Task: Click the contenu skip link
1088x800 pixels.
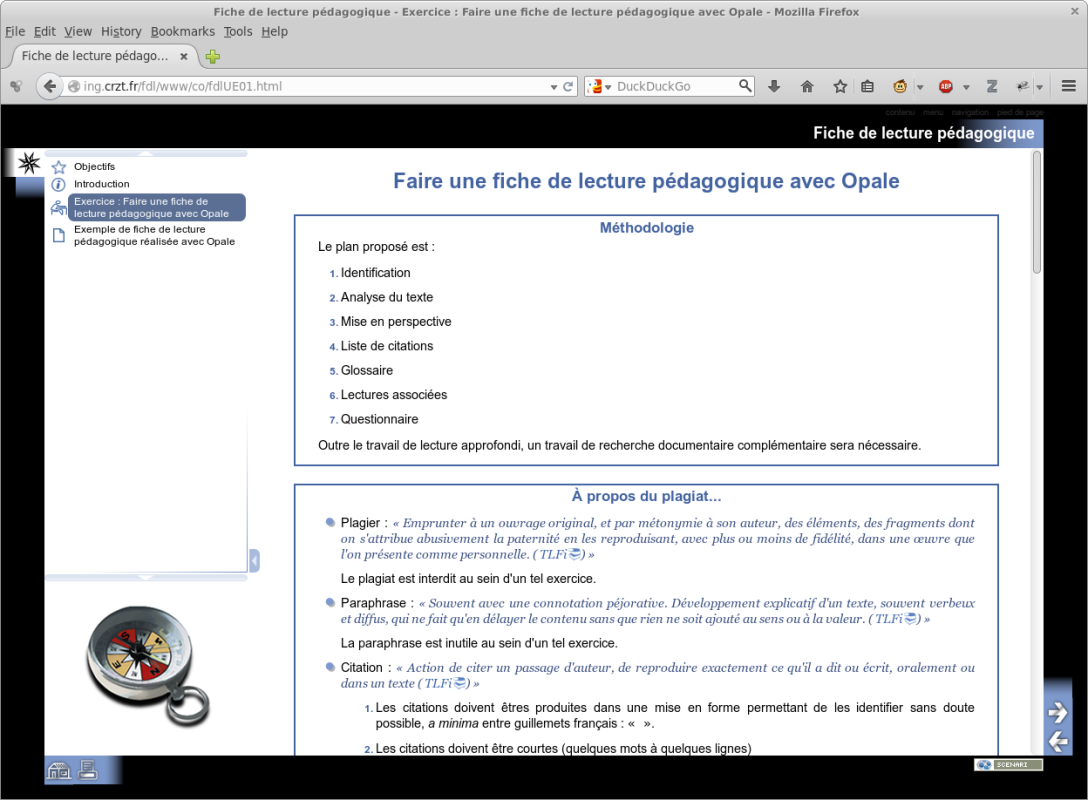Action: tap(899, 112)
